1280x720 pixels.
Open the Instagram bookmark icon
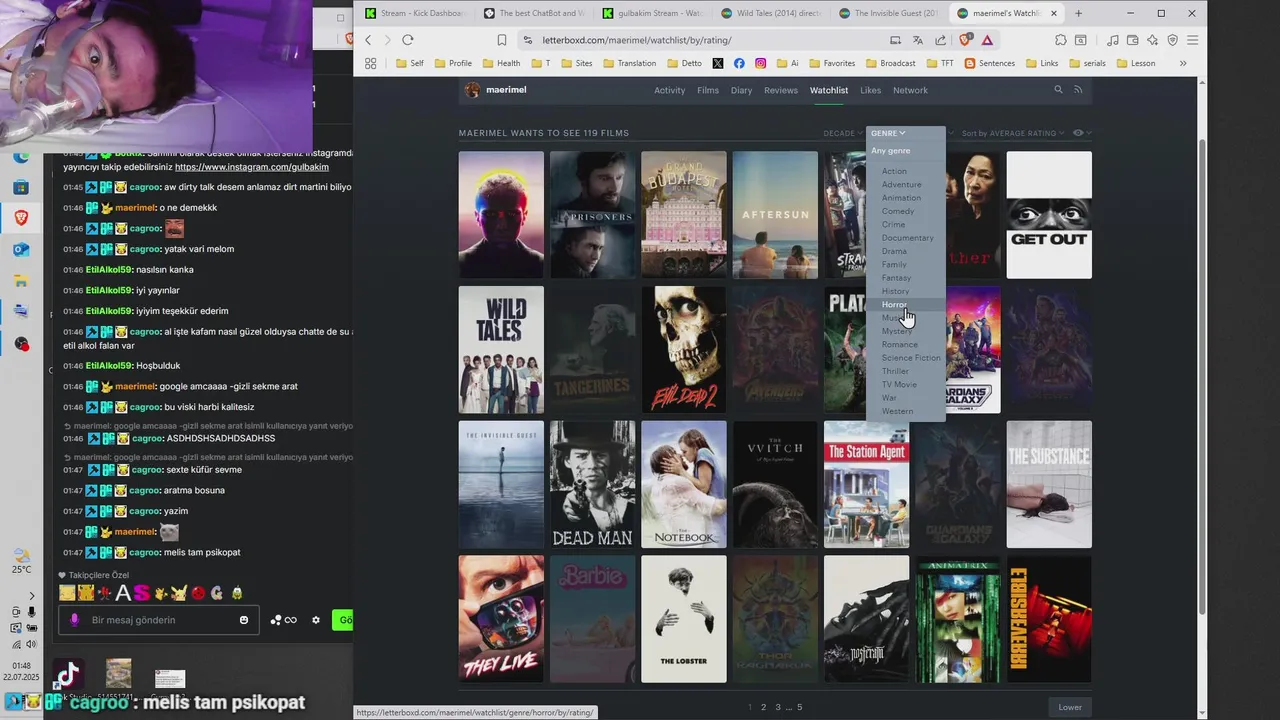point(761,63)
